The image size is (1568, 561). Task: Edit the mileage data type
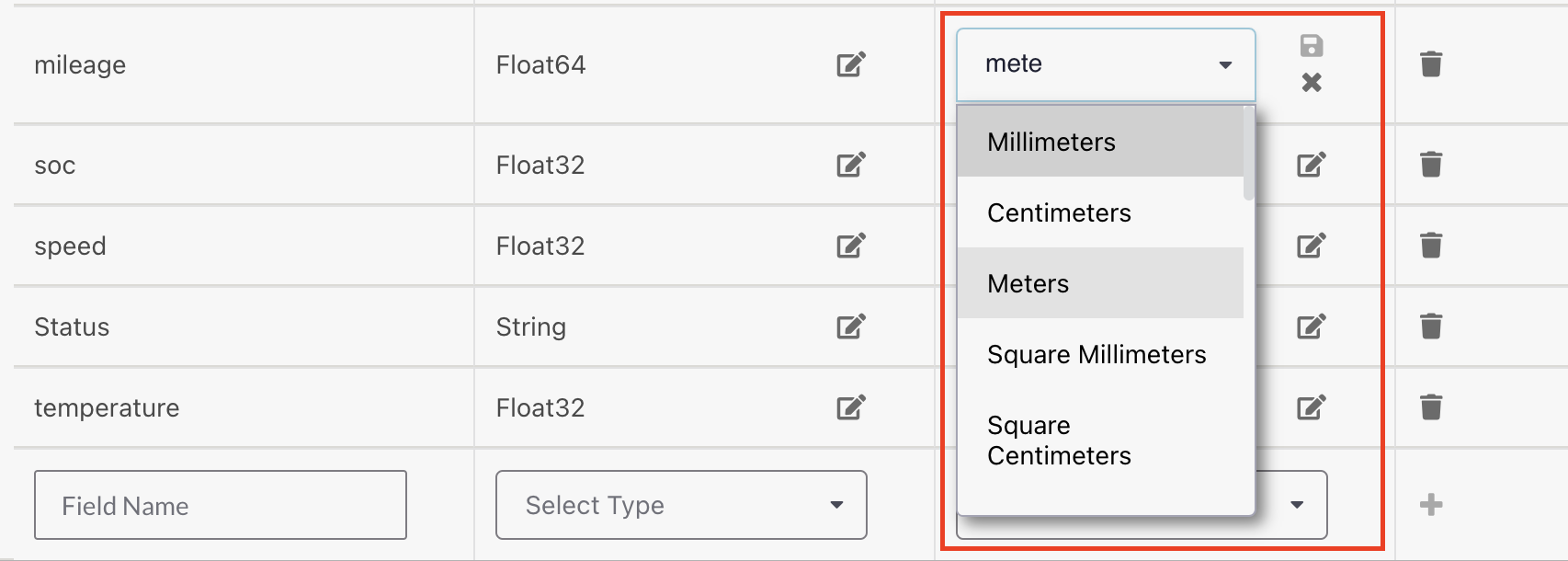(851, 64)
